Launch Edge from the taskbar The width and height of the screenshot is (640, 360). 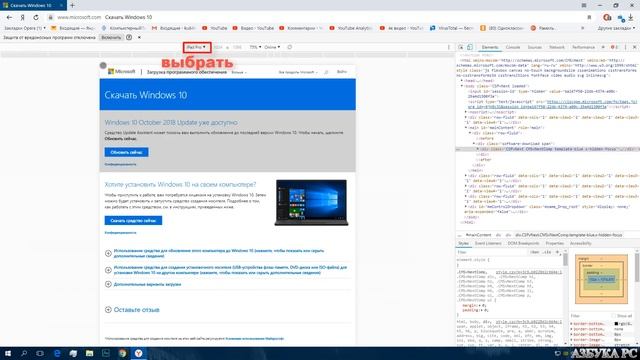[57, 353]
